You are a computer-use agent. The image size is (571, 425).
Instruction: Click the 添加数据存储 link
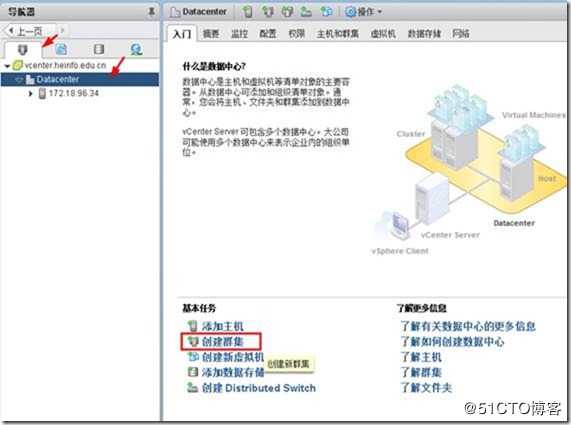tap(233, 372)
